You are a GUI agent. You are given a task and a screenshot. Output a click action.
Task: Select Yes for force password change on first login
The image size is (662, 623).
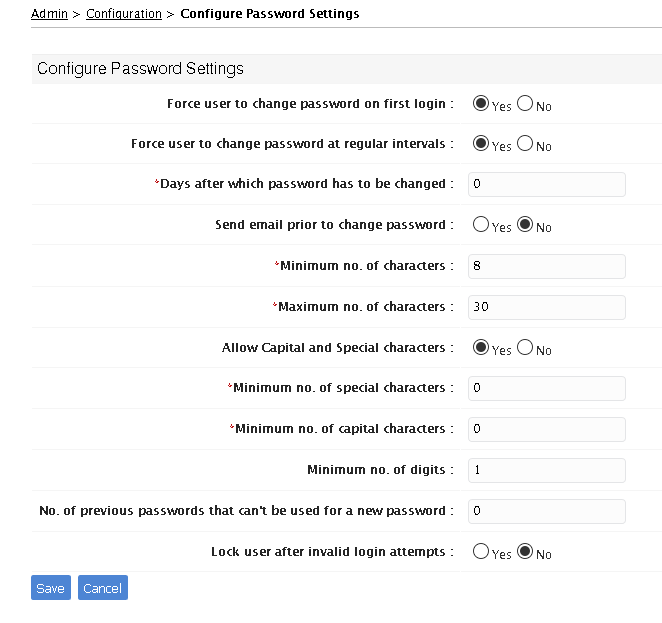click(481, 103)
